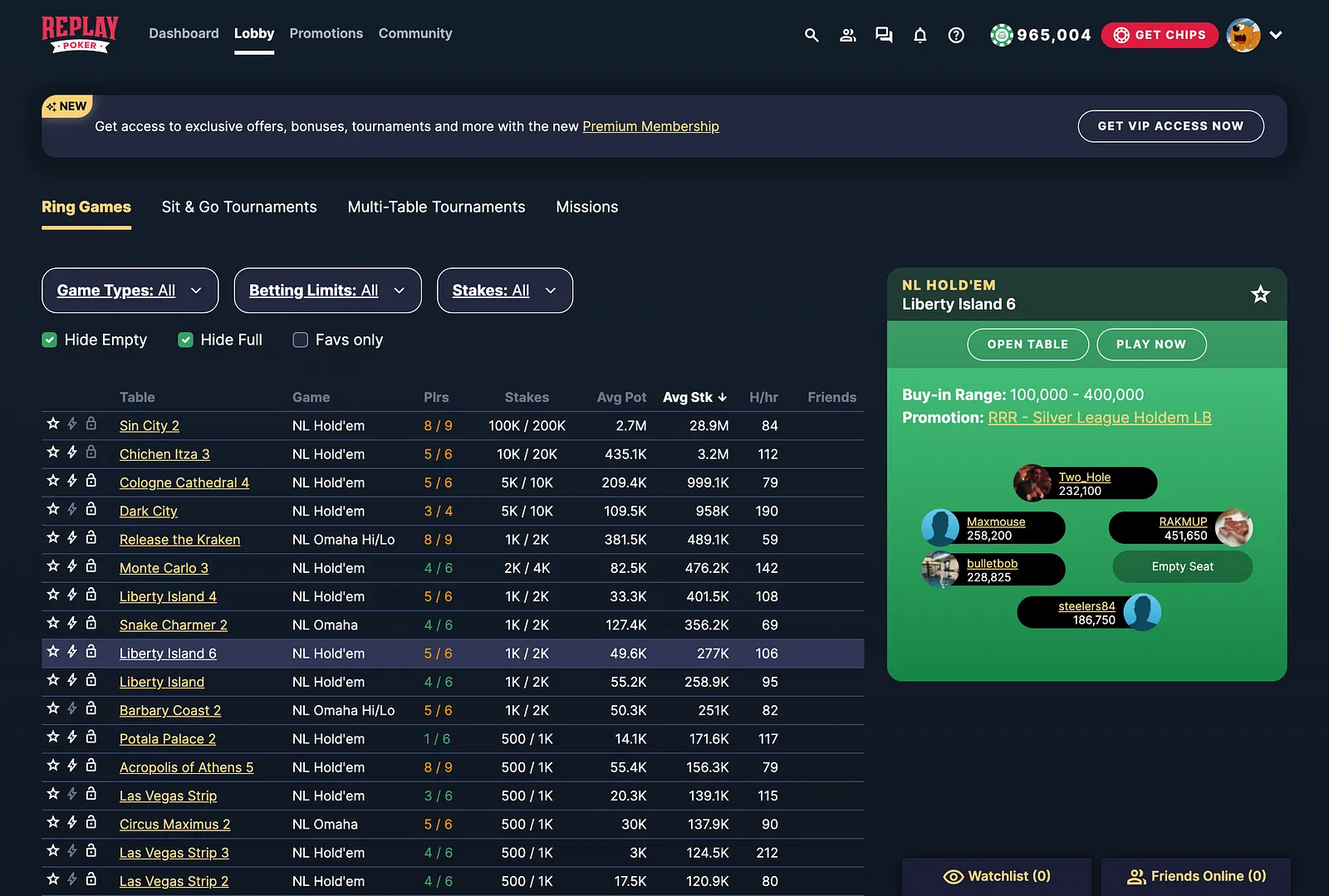Click star icon for Sin City 2

(x=53, y=424)
